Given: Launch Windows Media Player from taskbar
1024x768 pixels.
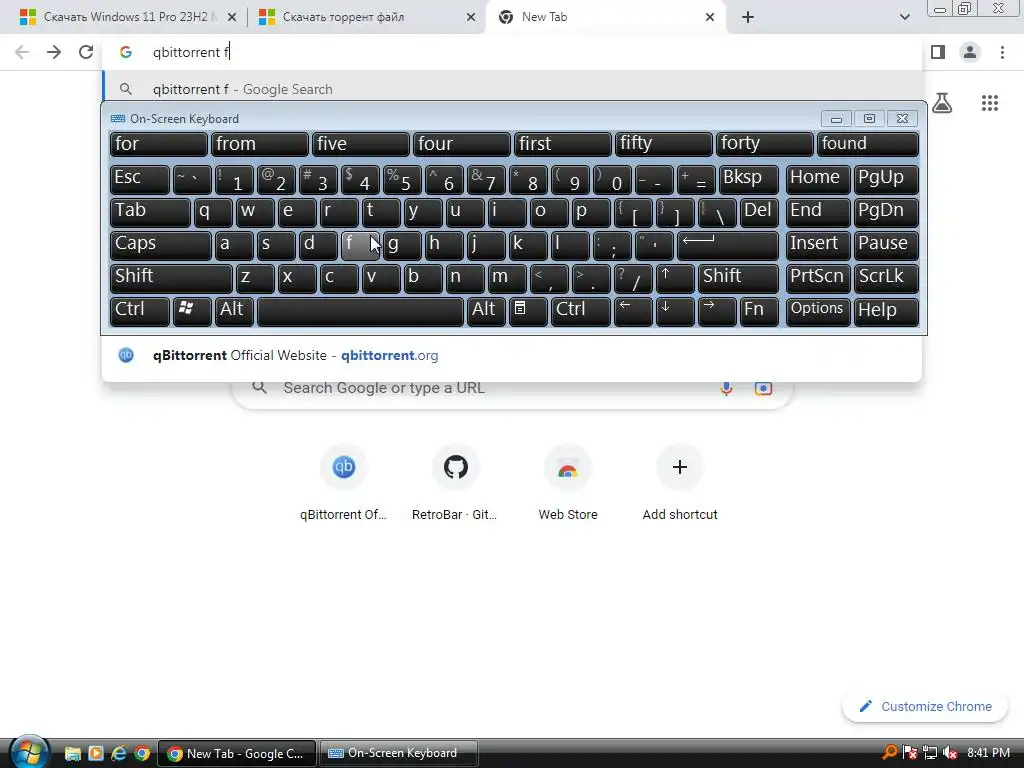Looking at the screenshot, I should (x=95, y=753).
